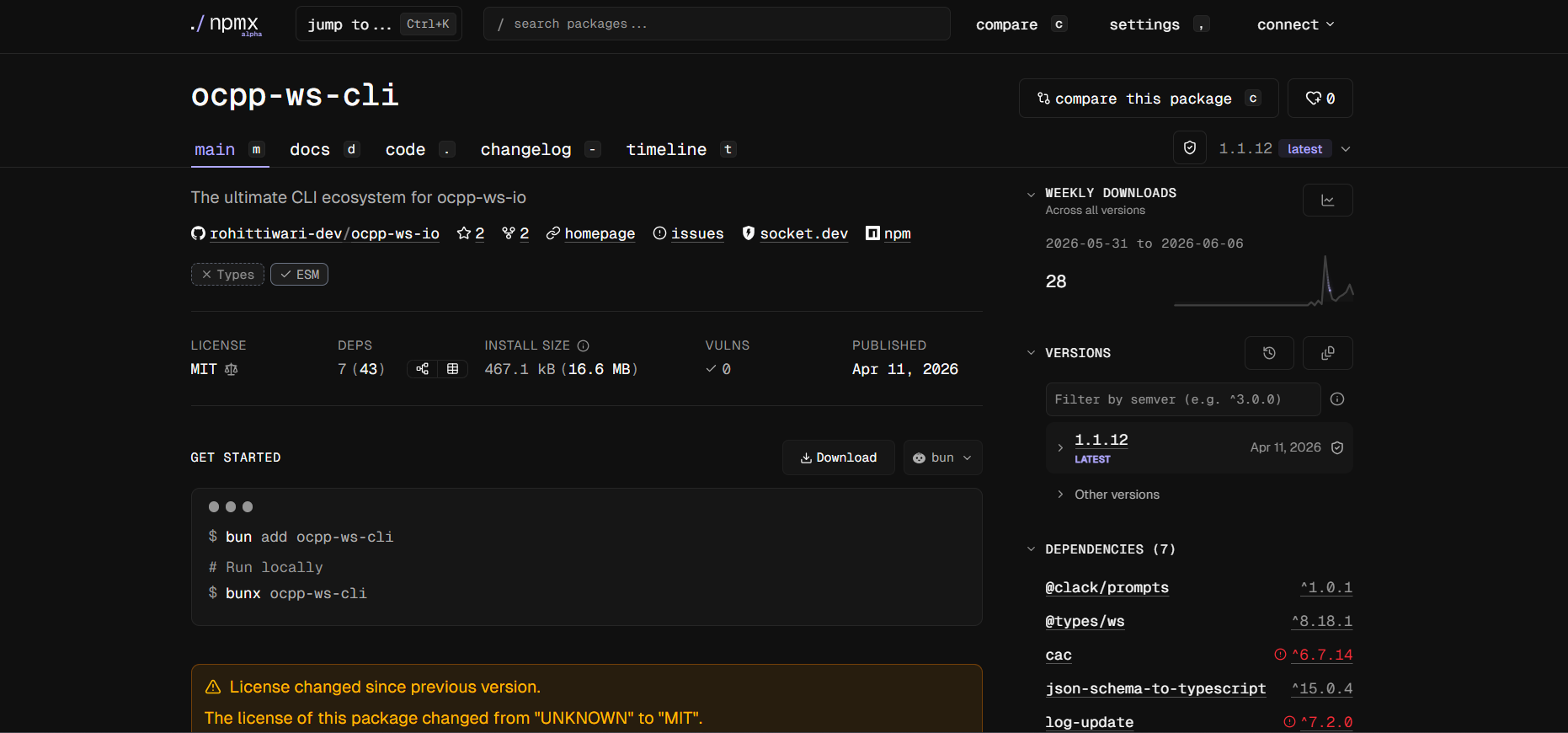Collapse the Weekly Downloads section

tap(1031, 194)
